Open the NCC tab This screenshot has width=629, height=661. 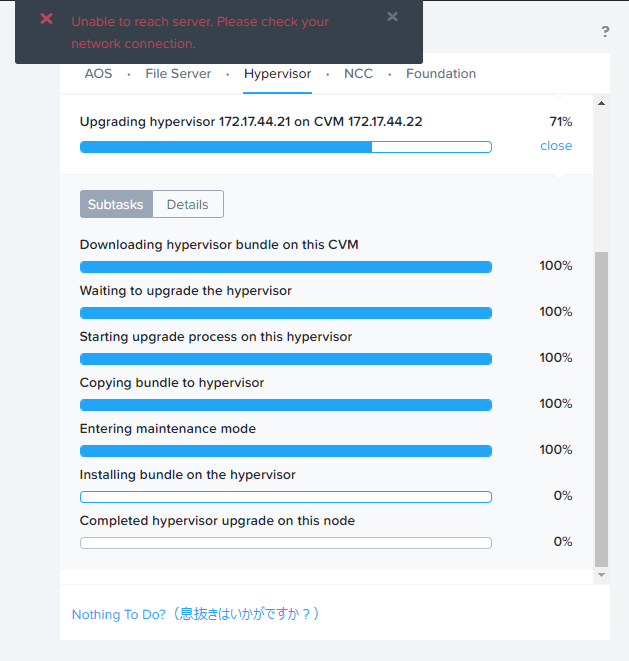click(x=358, y=74)
